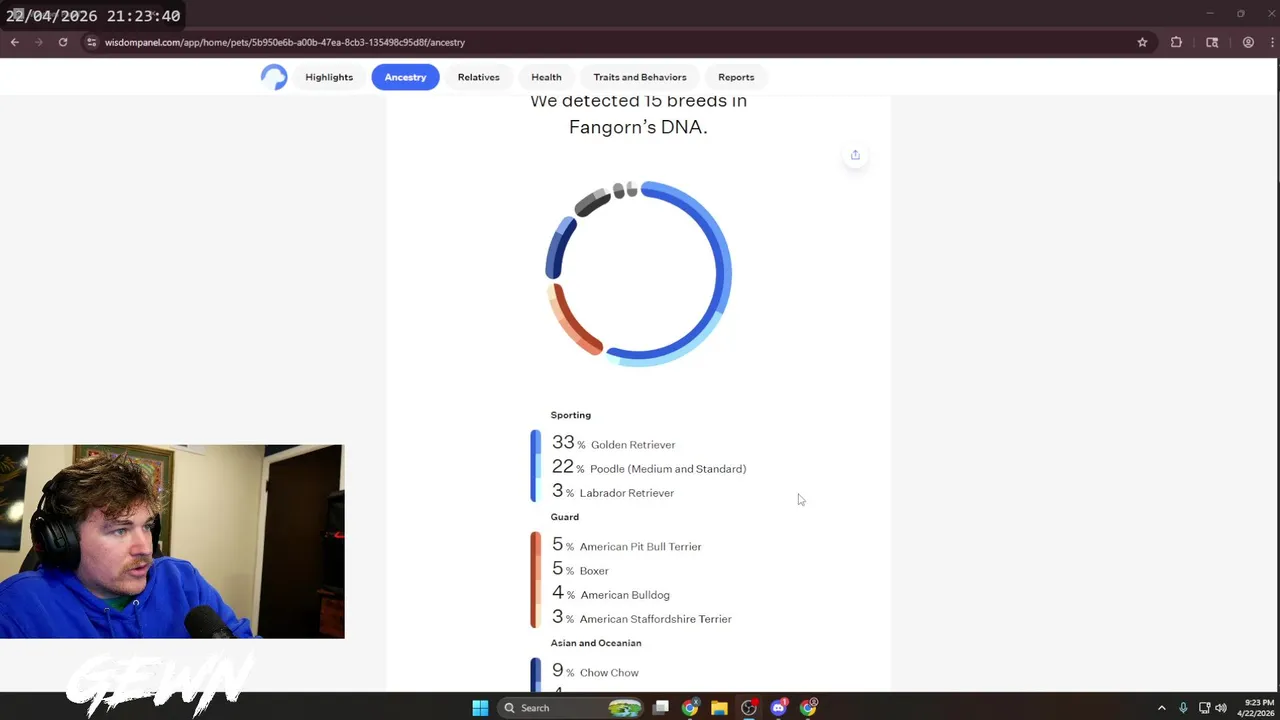Click the Asian and Oceanian group heading

(596, 643)
